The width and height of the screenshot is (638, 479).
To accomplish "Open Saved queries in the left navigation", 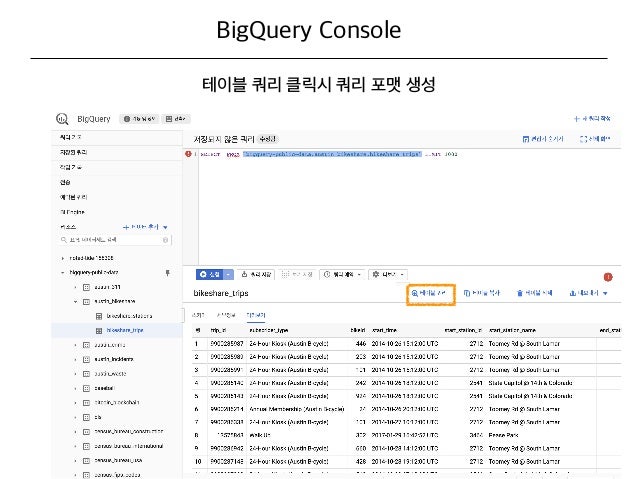I will pos(73,152).
